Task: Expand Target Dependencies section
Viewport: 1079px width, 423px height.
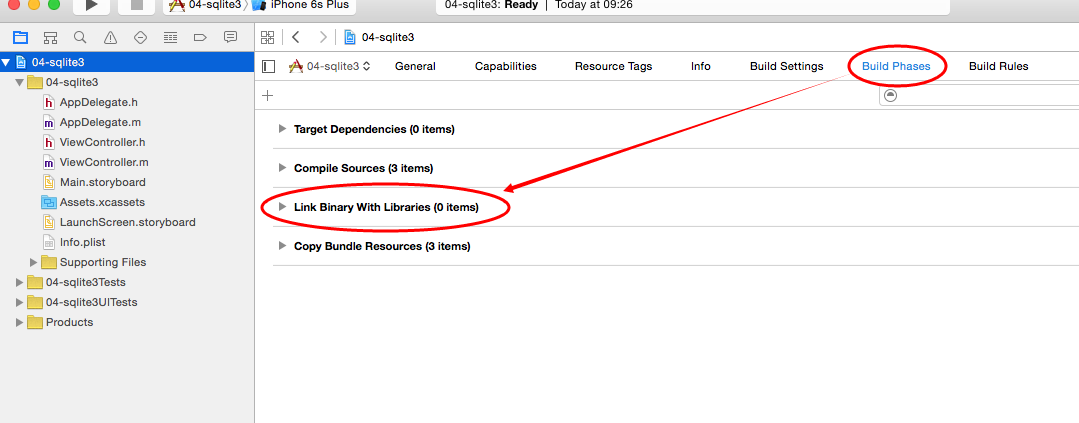Action: click(x=281, y=129)
